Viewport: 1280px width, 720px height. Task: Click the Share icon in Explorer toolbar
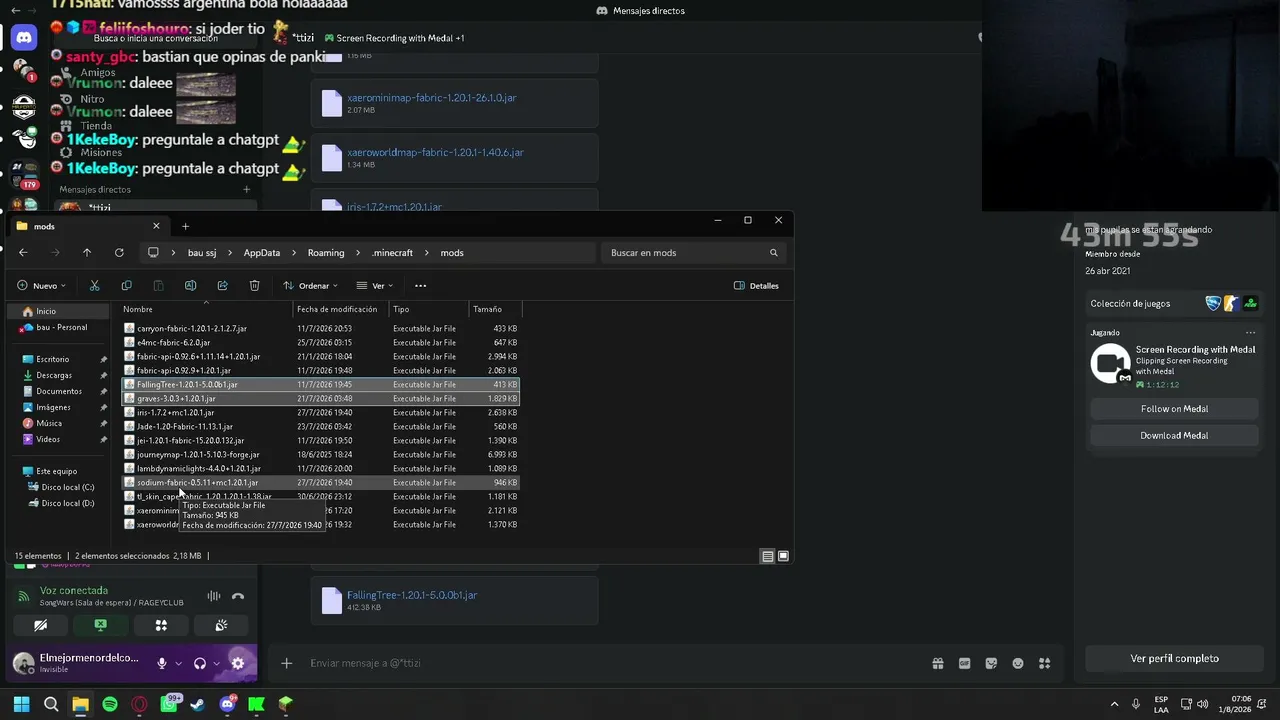[x=222, y=285]
